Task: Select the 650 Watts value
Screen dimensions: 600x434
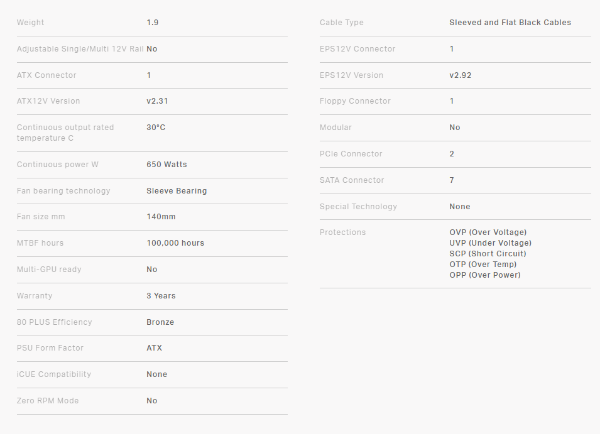Action: [x=167, y=164]
